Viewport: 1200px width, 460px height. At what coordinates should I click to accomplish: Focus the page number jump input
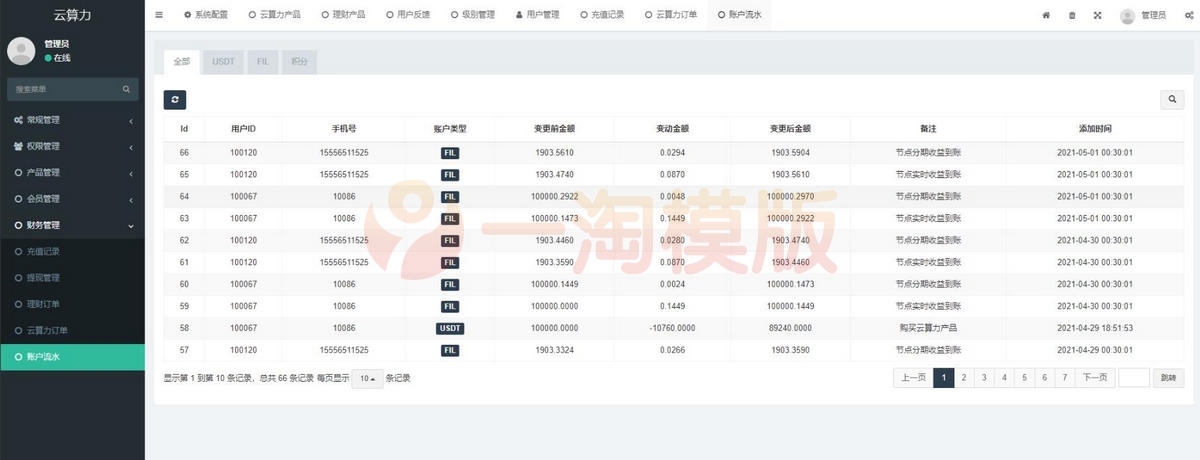pos(1134,378)
